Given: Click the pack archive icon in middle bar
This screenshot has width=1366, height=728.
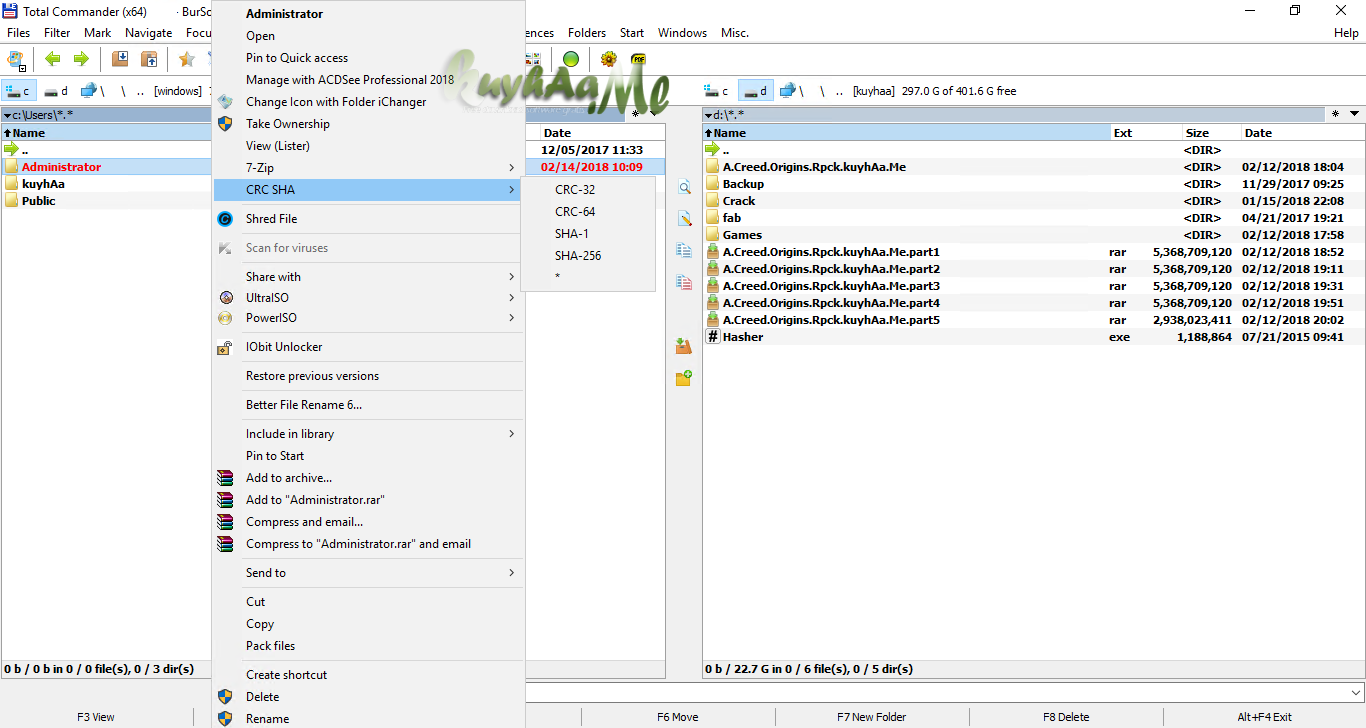Looking at the screenshot, I should click(684, 346).
